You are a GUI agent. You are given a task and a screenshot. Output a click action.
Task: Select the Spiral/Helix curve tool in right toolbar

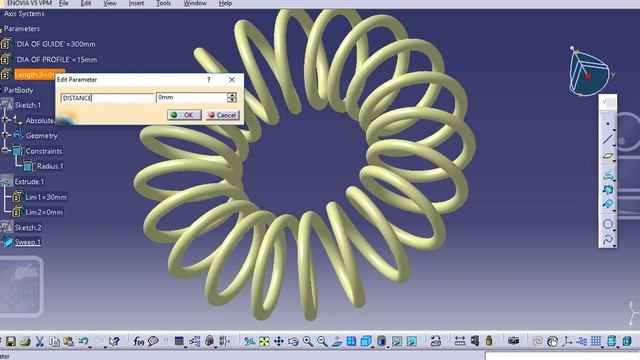607,239
